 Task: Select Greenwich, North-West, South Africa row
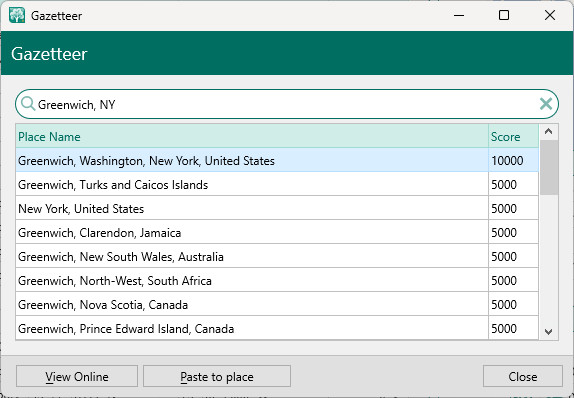pos(277,280)
